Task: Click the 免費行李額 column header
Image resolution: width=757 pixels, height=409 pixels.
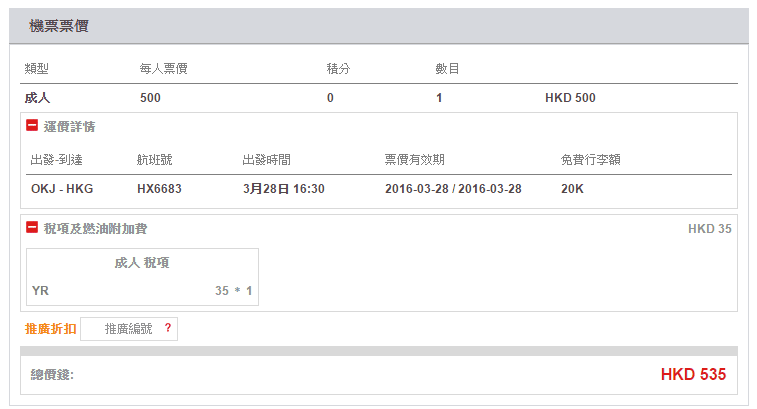Action: click(x=591, y=159)
